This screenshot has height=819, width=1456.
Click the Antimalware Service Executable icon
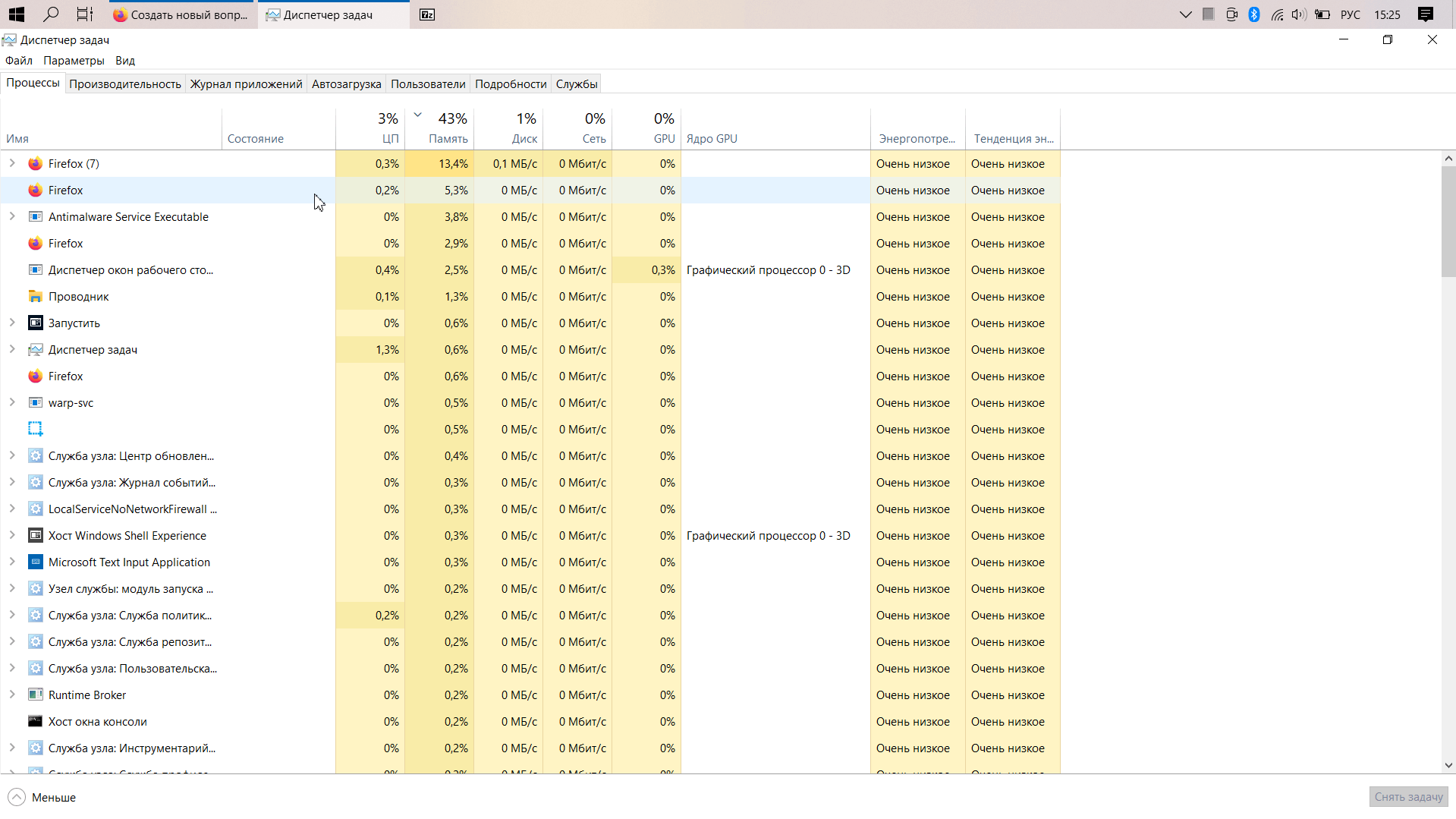coord(35,217)
